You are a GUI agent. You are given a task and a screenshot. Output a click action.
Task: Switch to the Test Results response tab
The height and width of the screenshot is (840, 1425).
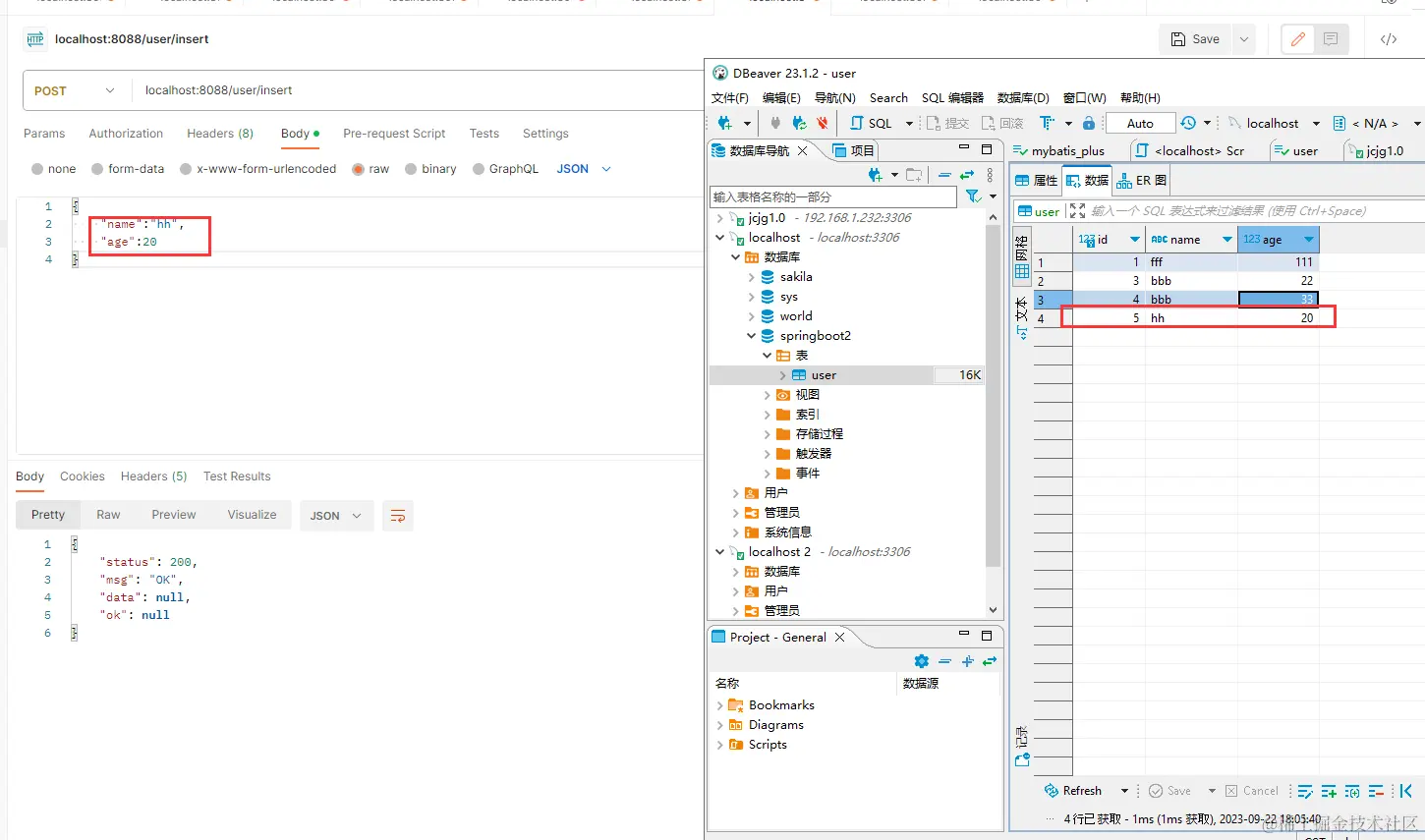pos(237,476)
